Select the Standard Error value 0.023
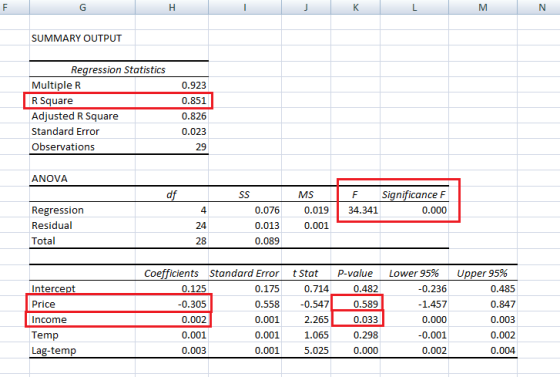Image resolution: width=560 pixels, height=377 pixels. 194,131
